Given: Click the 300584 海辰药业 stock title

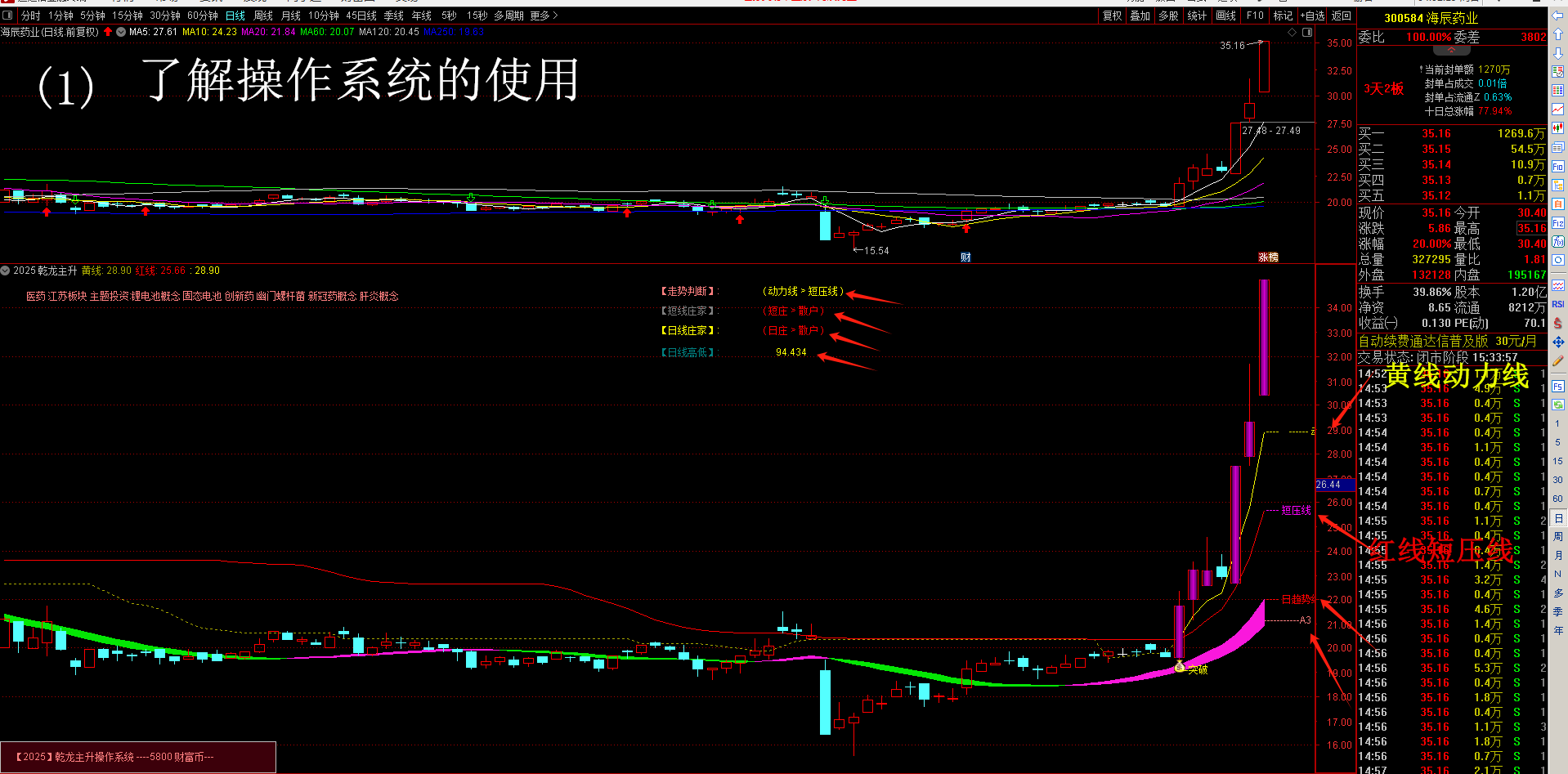Looking at the screenshot, I should (1431, 18).
